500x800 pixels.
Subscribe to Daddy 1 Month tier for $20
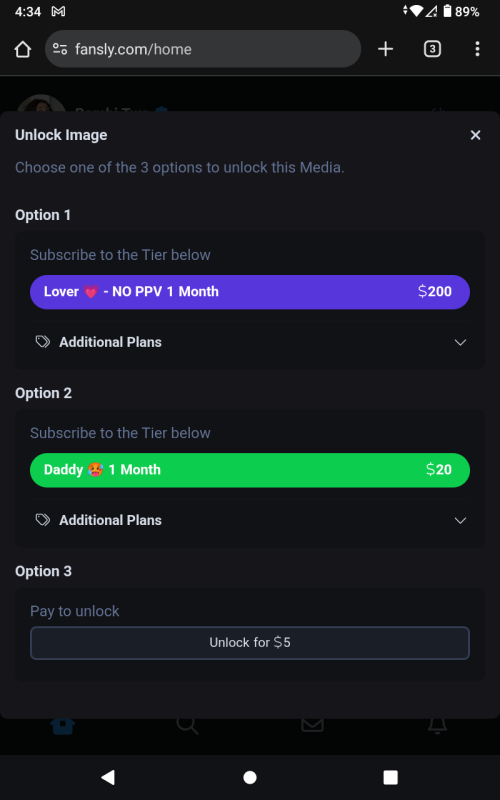pyautogui.click(x=249, y=470)
